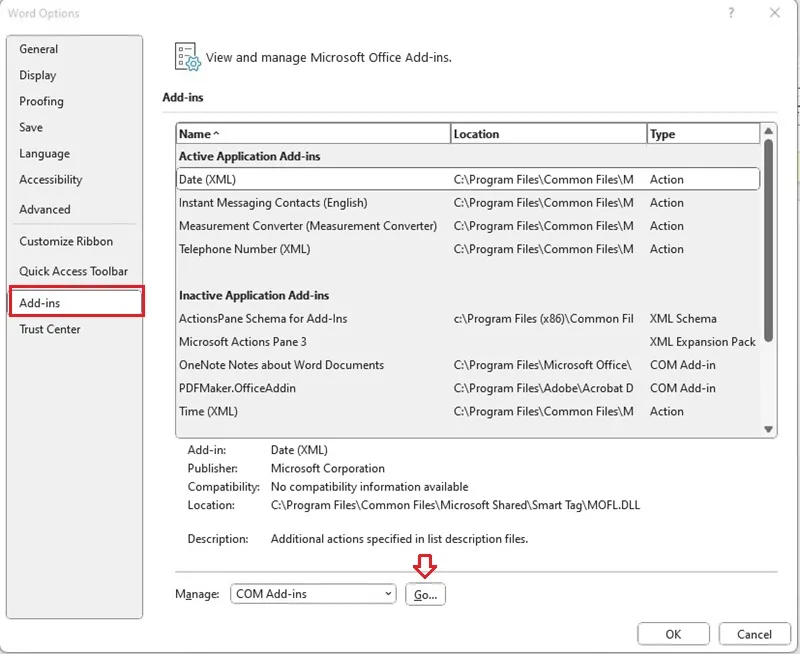This screenshot has height=654, width=800.
Task: Cancel the Word Options dialog
Action: coord(754,634)
